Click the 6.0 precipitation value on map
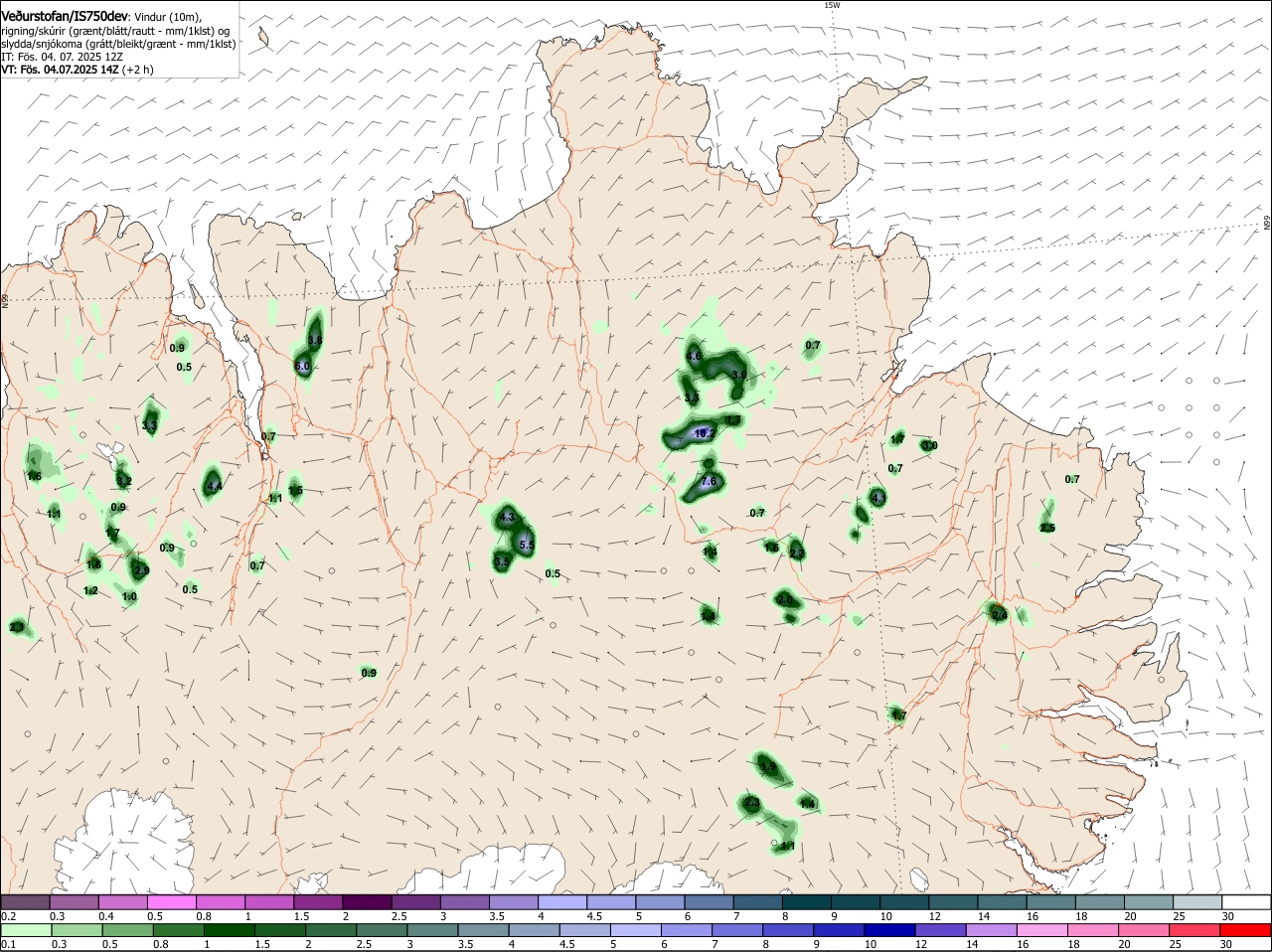This screenshot has height=952, width=1272. 303,367
